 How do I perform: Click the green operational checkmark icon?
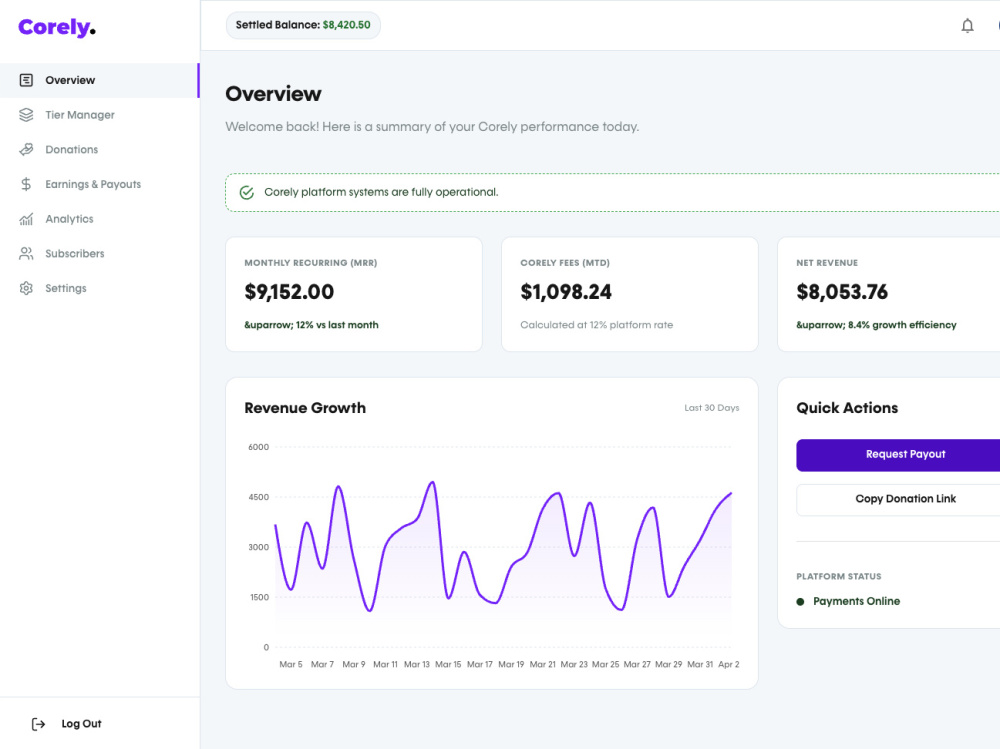click(x=247, y=192)
